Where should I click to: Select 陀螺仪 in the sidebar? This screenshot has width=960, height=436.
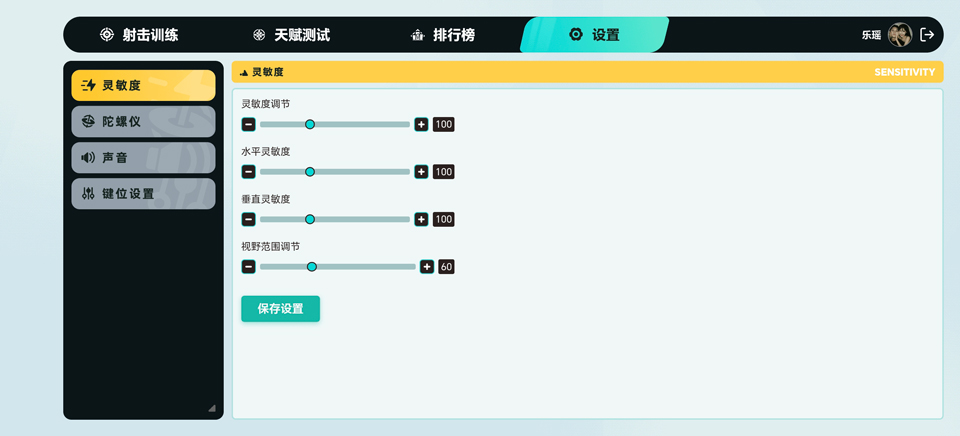tap(143, 121)
